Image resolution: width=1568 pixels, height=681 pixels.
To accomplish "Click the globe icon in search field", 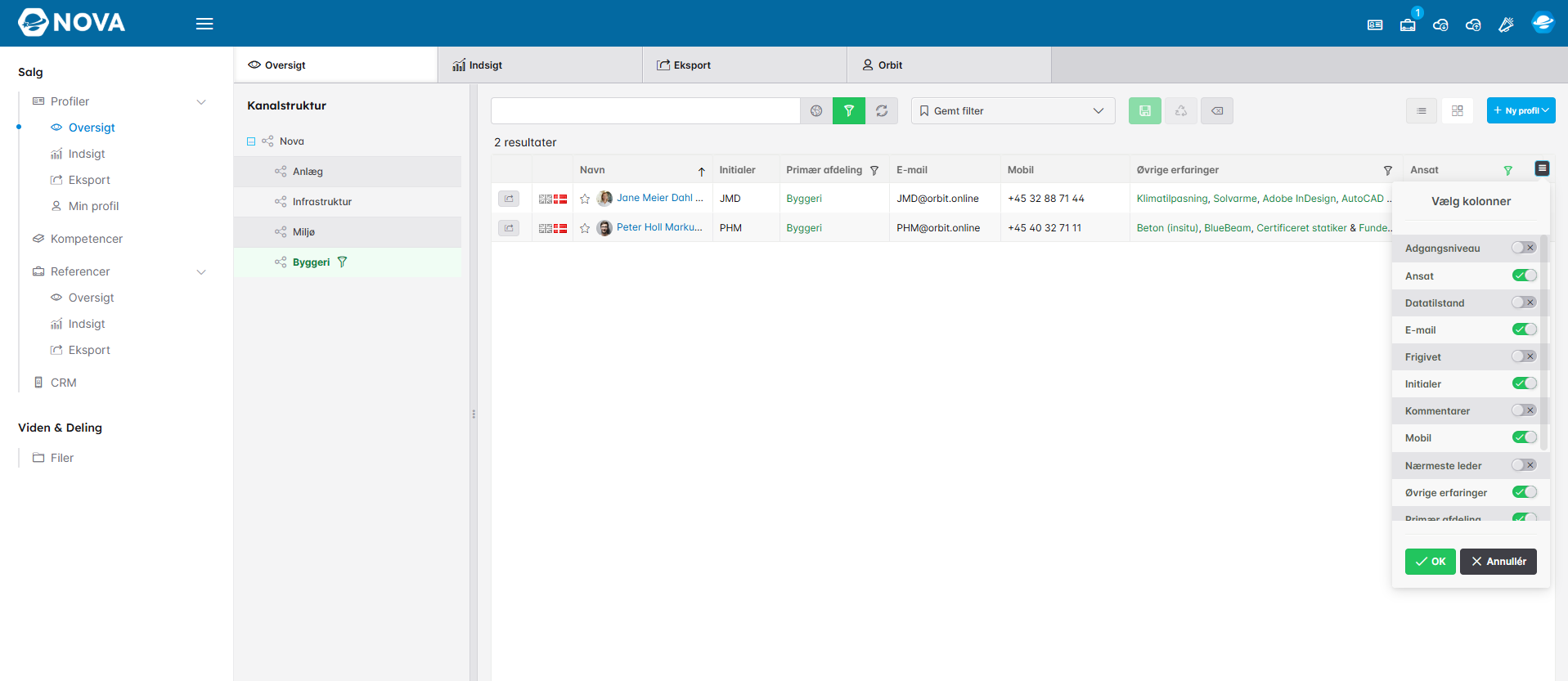I will tap(816, 110).
